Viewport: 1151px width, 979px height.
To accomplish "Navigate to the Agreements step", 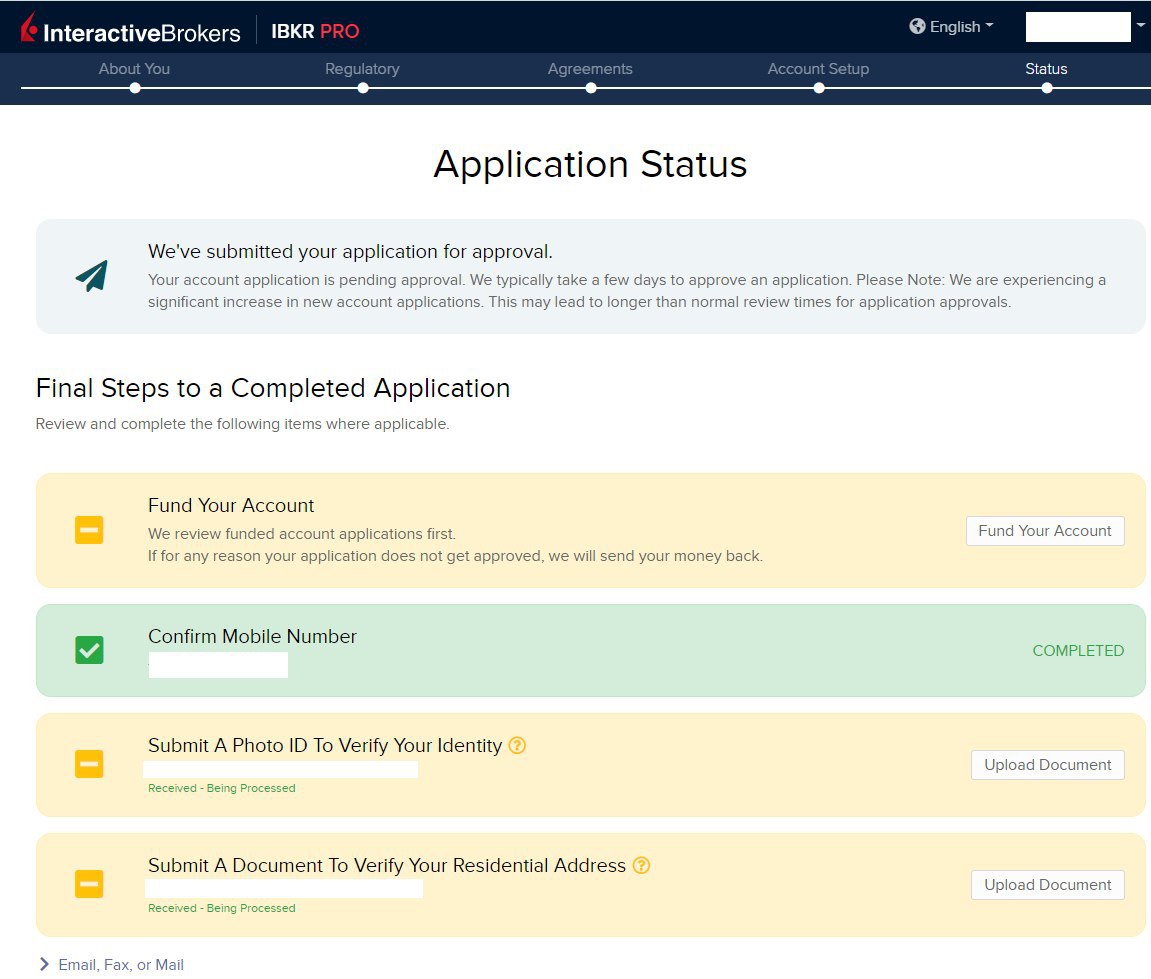I will [590, 69].
